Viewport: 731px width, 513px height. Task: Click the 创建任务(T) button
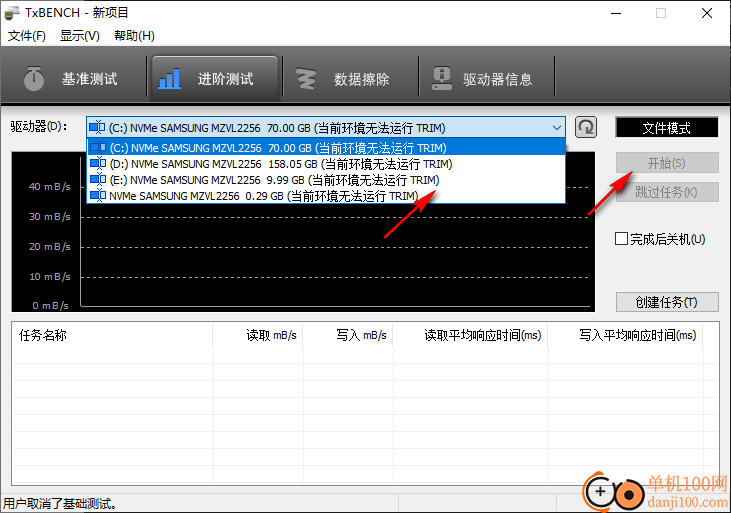[667, 302]
